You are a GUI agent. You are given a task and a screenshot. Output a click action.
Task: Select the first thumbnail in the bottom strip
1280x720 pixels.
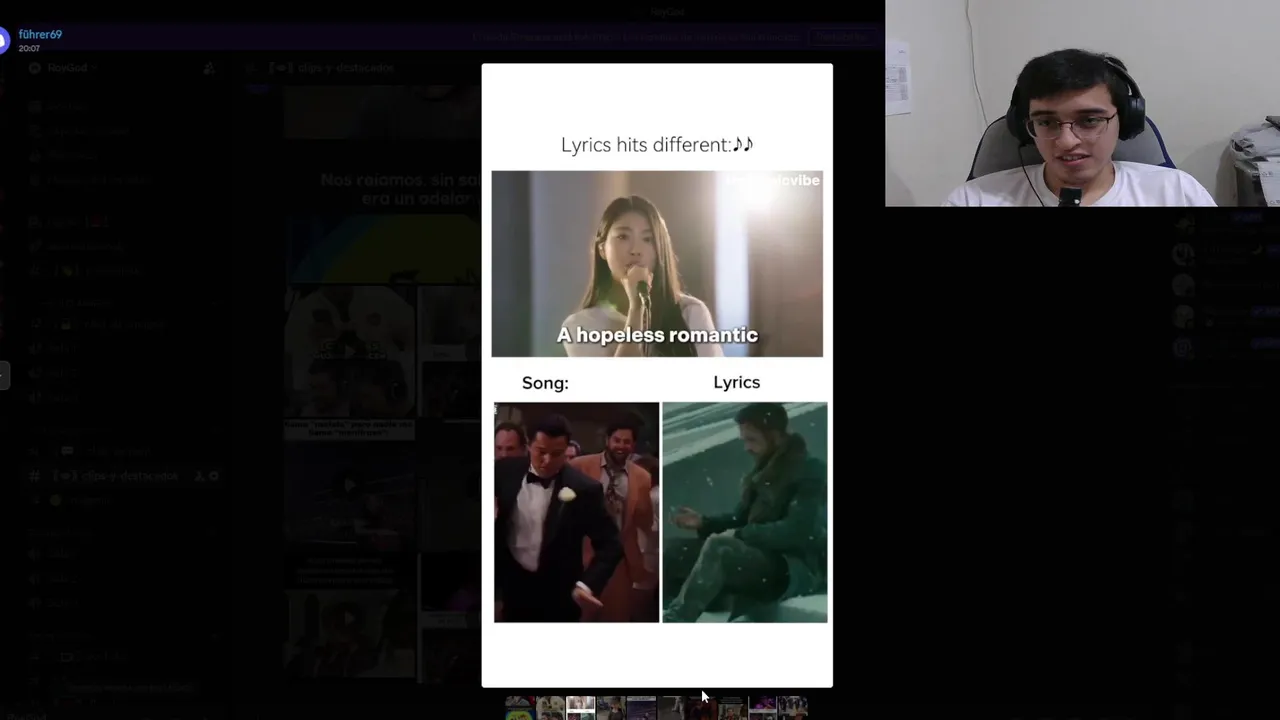(520, 708)
